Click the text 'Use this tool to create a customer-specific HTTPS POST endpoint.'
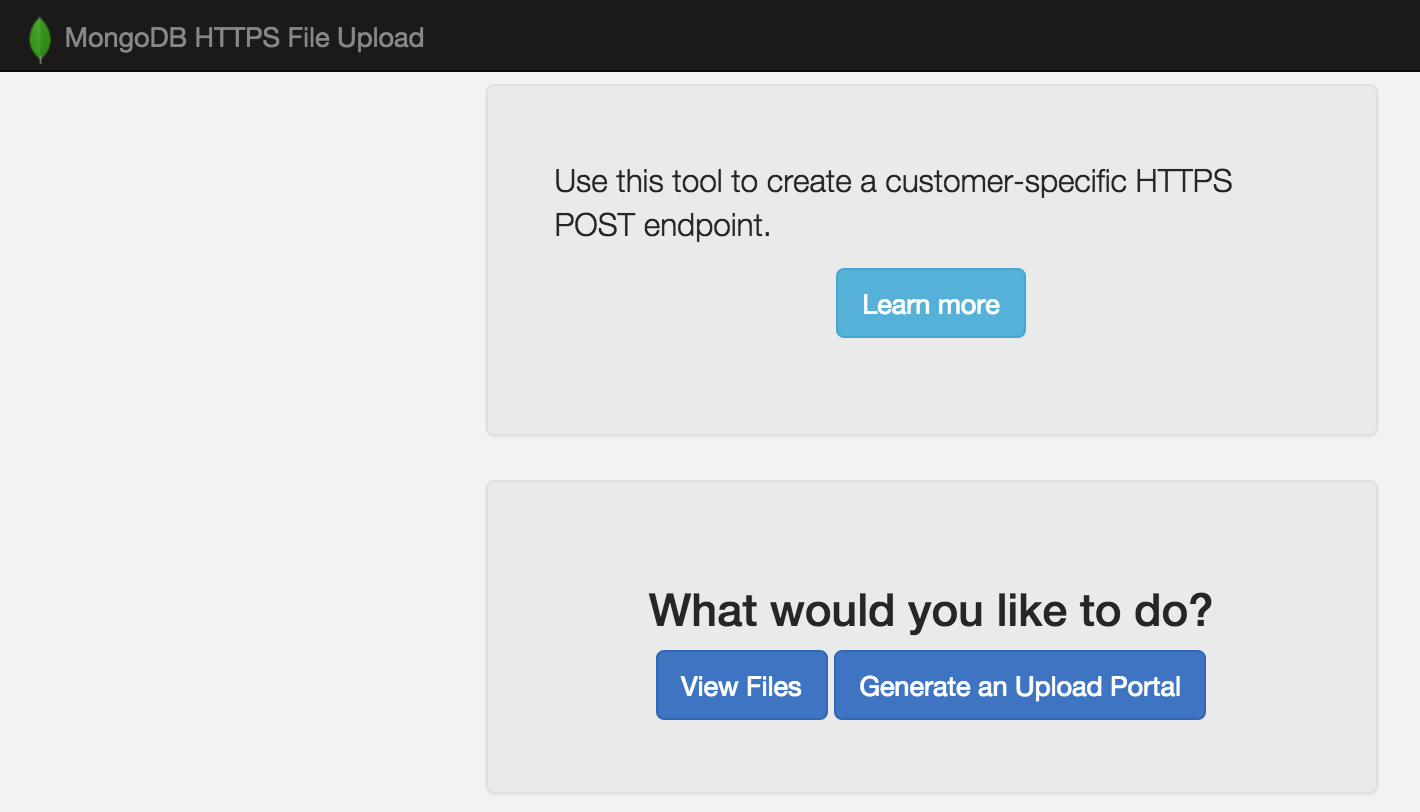1420x812 pixels. [893, 203]
